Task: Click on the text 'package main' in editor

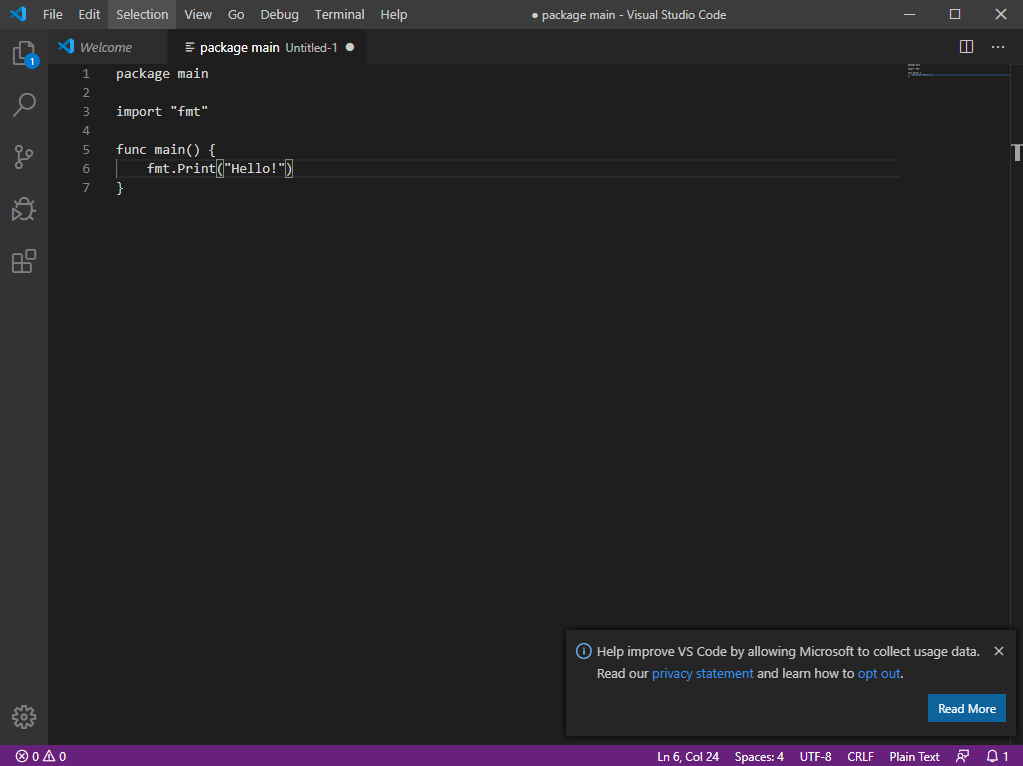Action: tap(162, 74)
